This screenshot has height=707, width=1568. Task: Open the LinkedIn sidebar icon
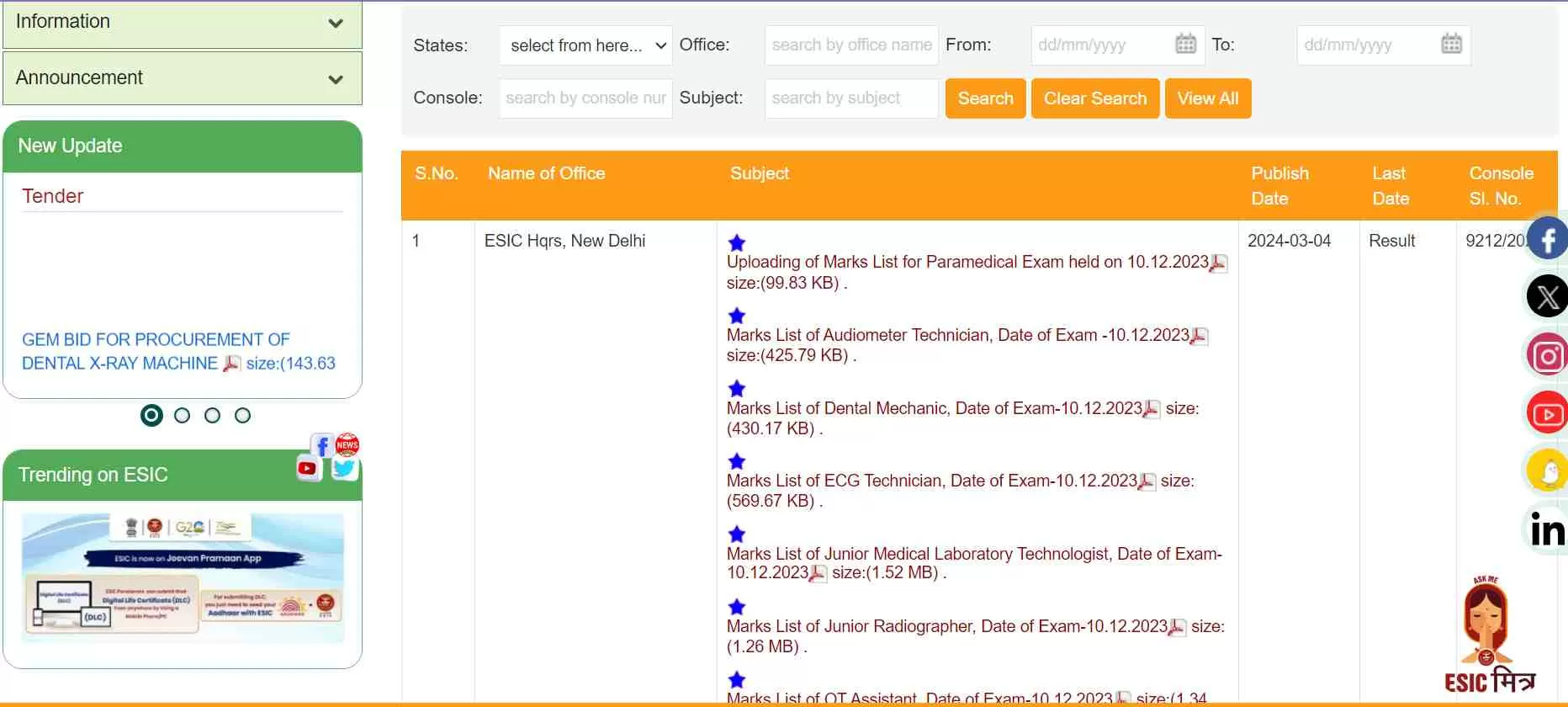click(1548, 530)
